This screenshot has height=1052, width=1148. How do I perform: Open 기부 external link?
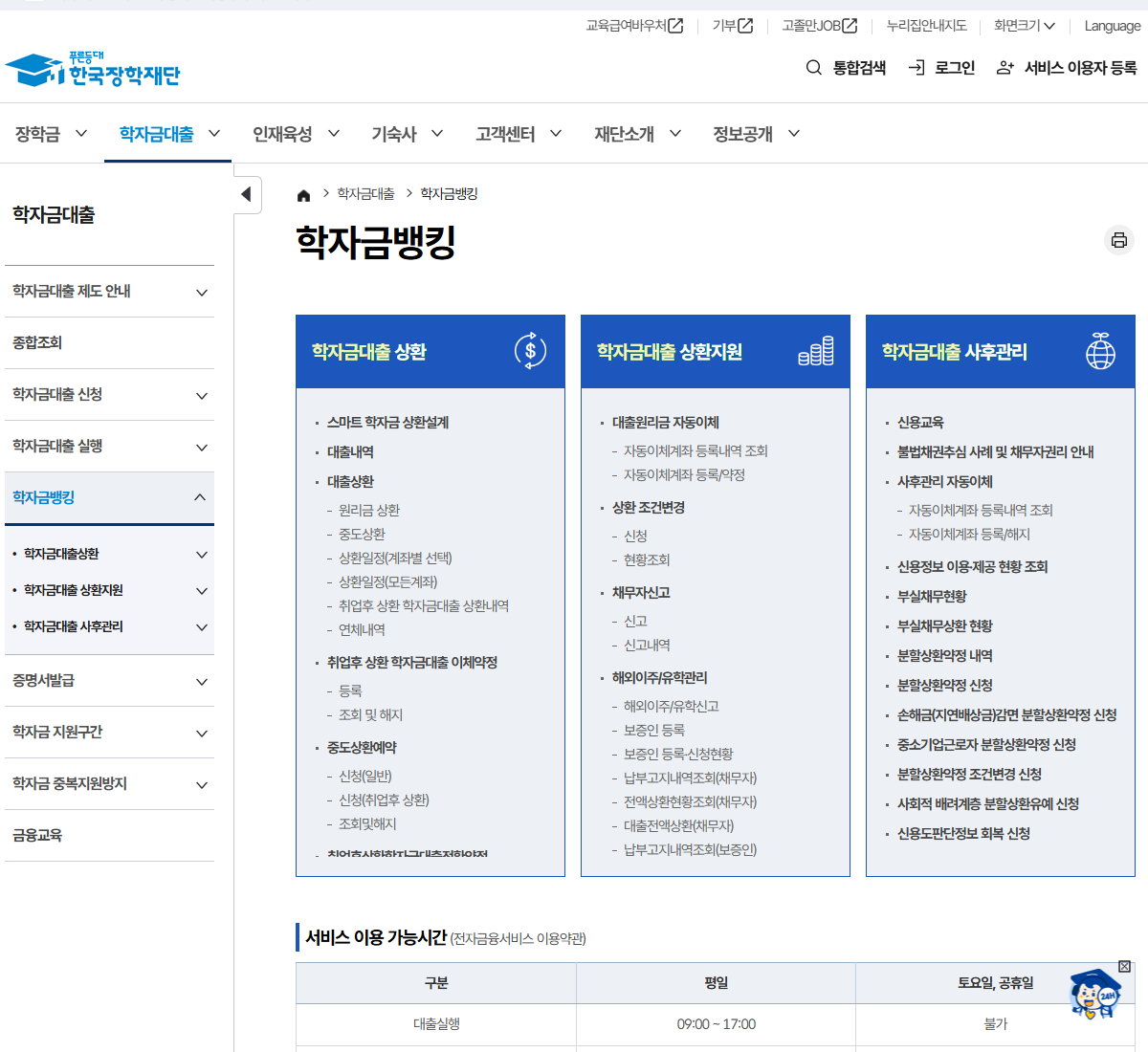point(733,26)
